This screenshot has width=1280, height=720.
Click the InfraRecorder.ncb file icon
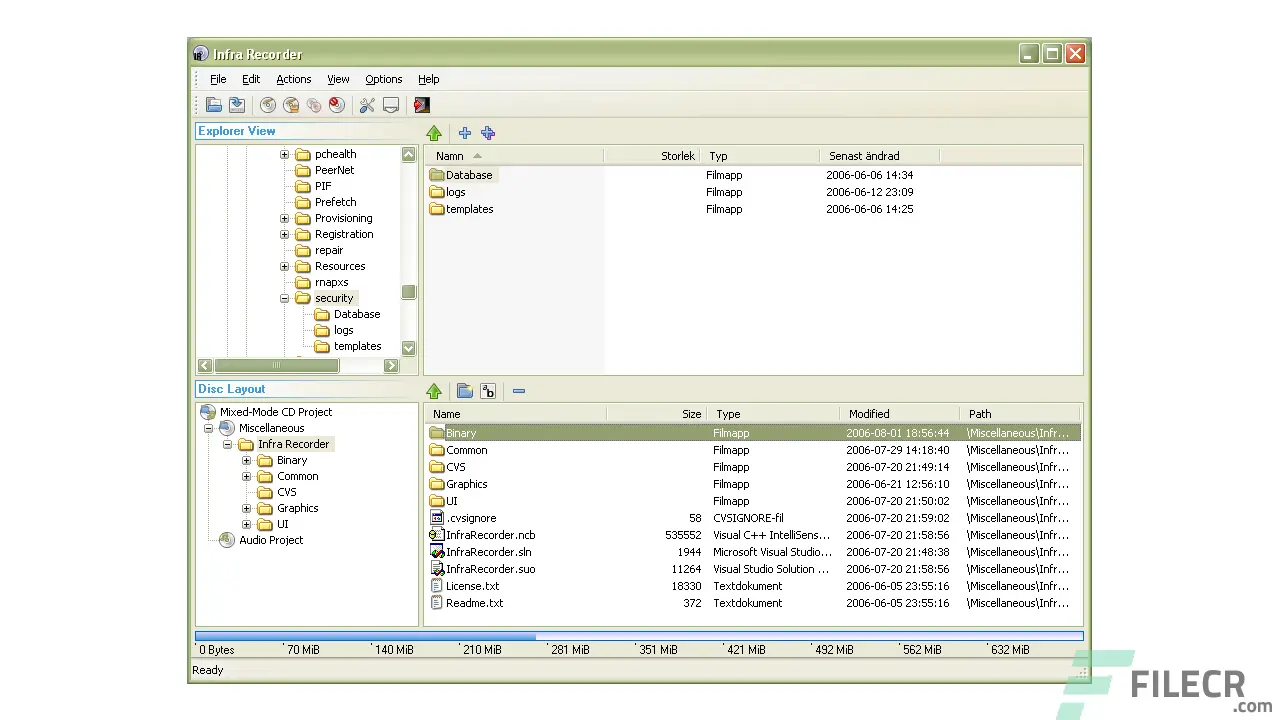click(x=436, y=535)
